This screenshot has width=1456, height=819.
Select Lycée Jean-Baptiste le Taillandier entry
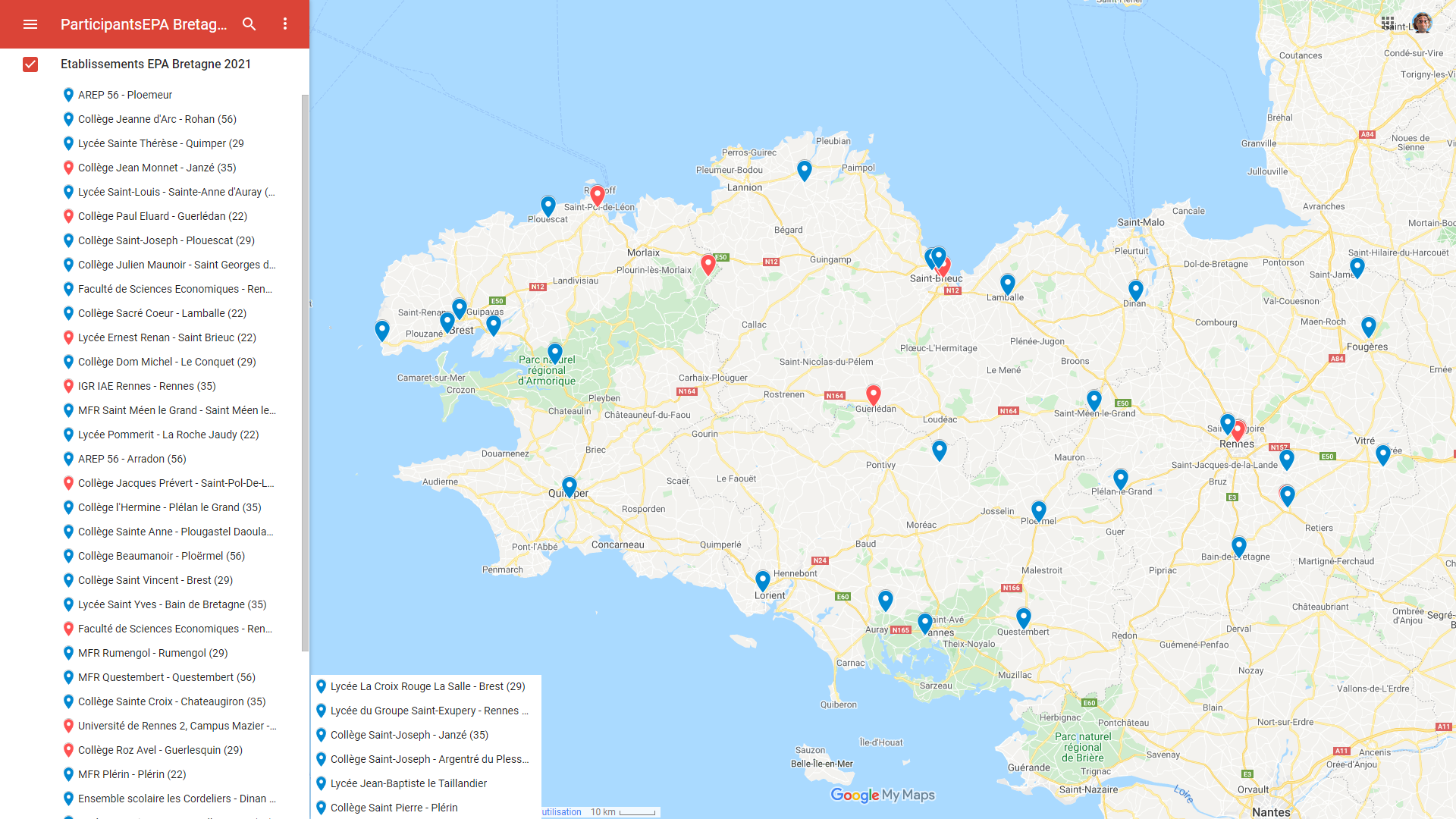click(x=408, y=783)
